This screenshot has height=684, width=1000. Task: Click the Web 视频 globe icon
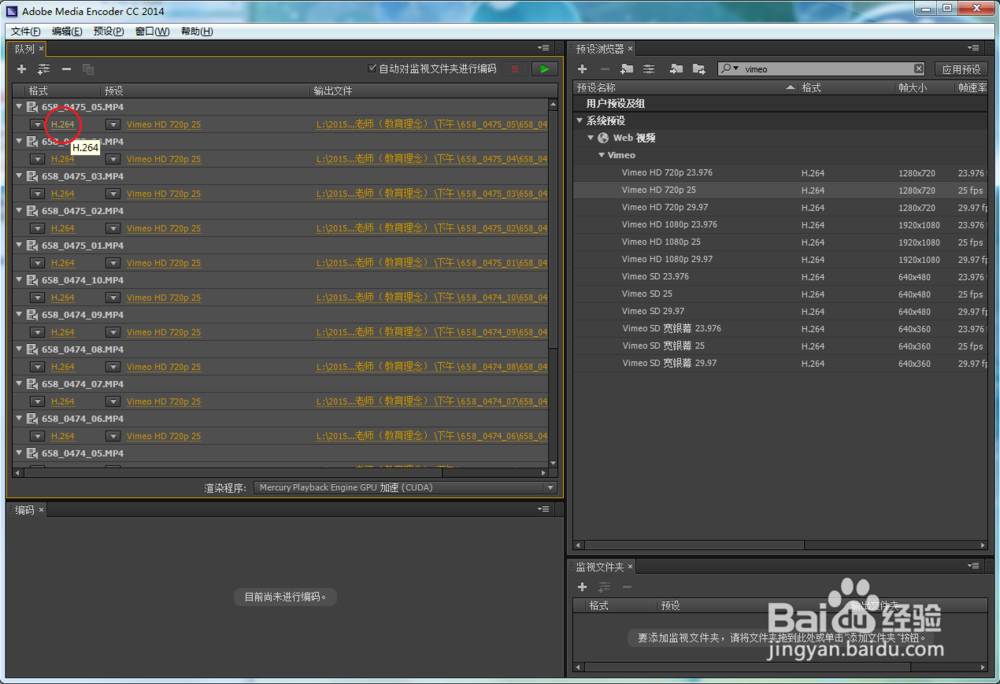[603, 138]
